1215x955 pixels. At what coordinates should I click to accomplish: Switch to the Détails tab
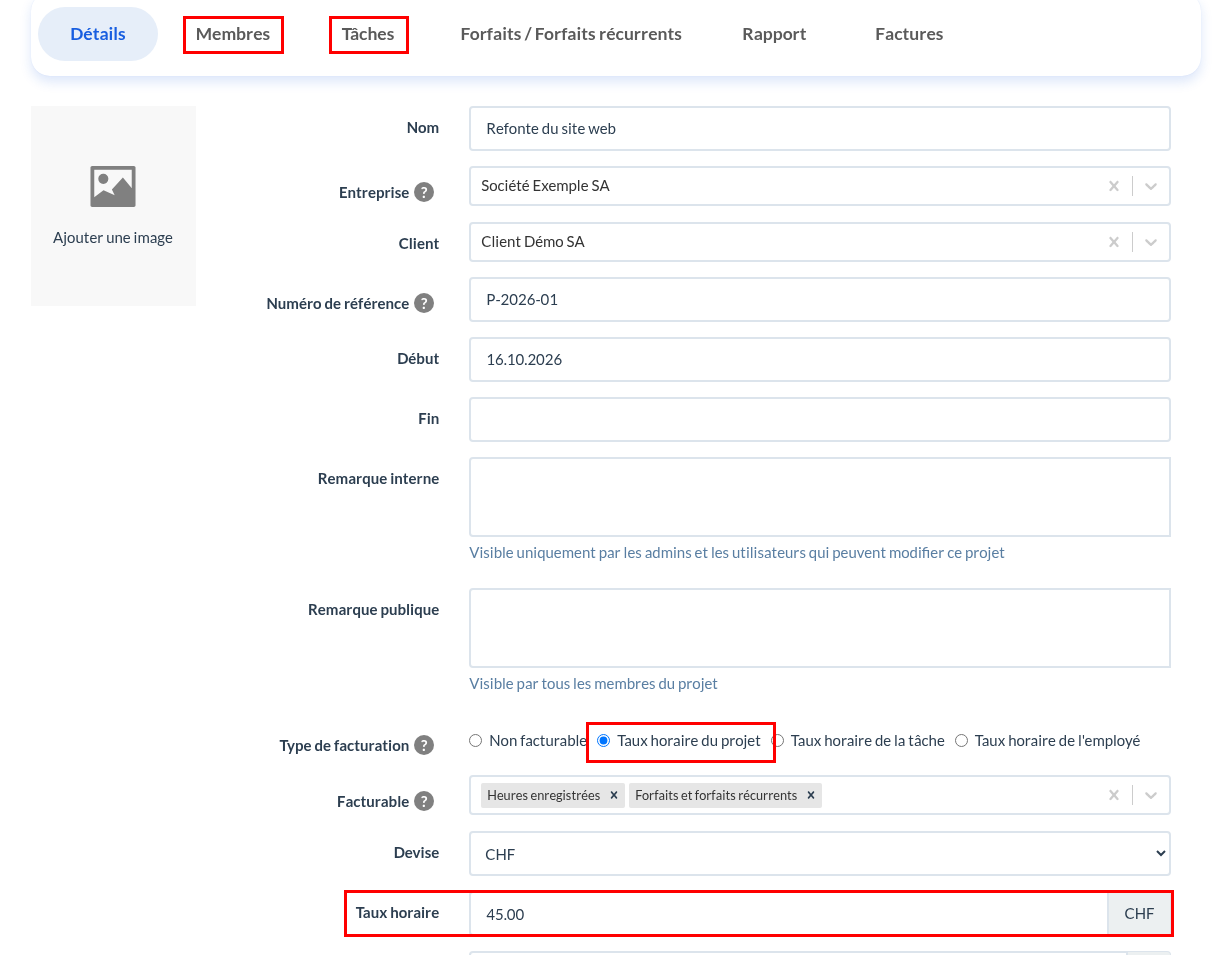(x=98, y=34)
